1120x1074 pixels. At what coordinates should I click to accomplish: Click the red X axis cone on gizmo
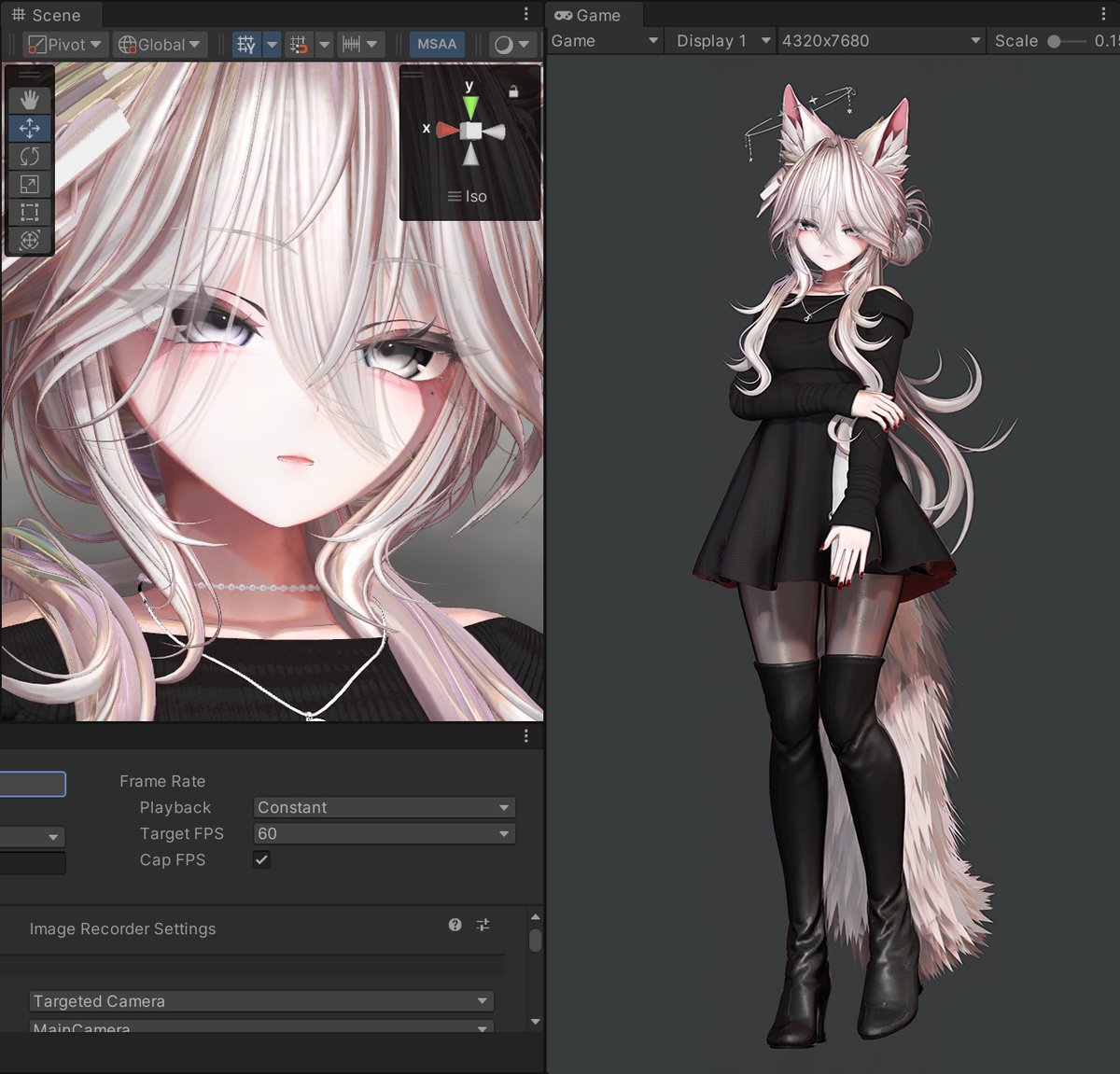click(447, 130)
